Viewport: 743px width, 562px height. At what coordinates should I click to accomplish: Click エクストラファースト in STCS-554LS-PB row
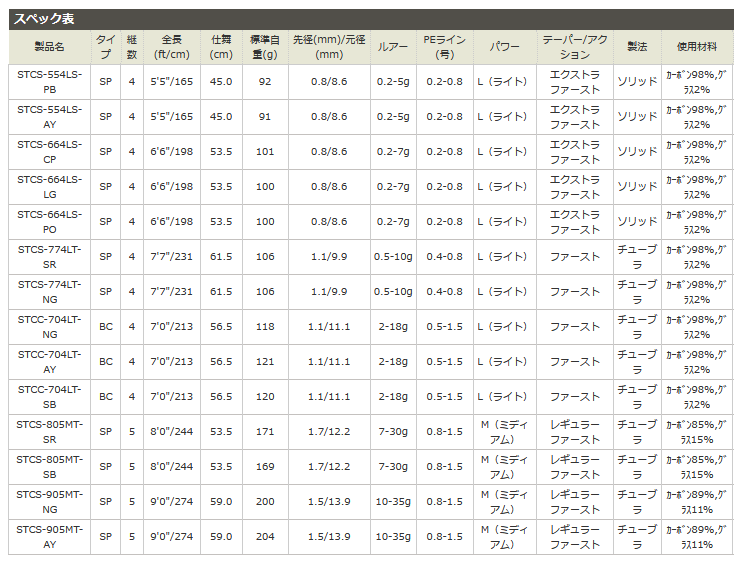[x=575, y=82]
